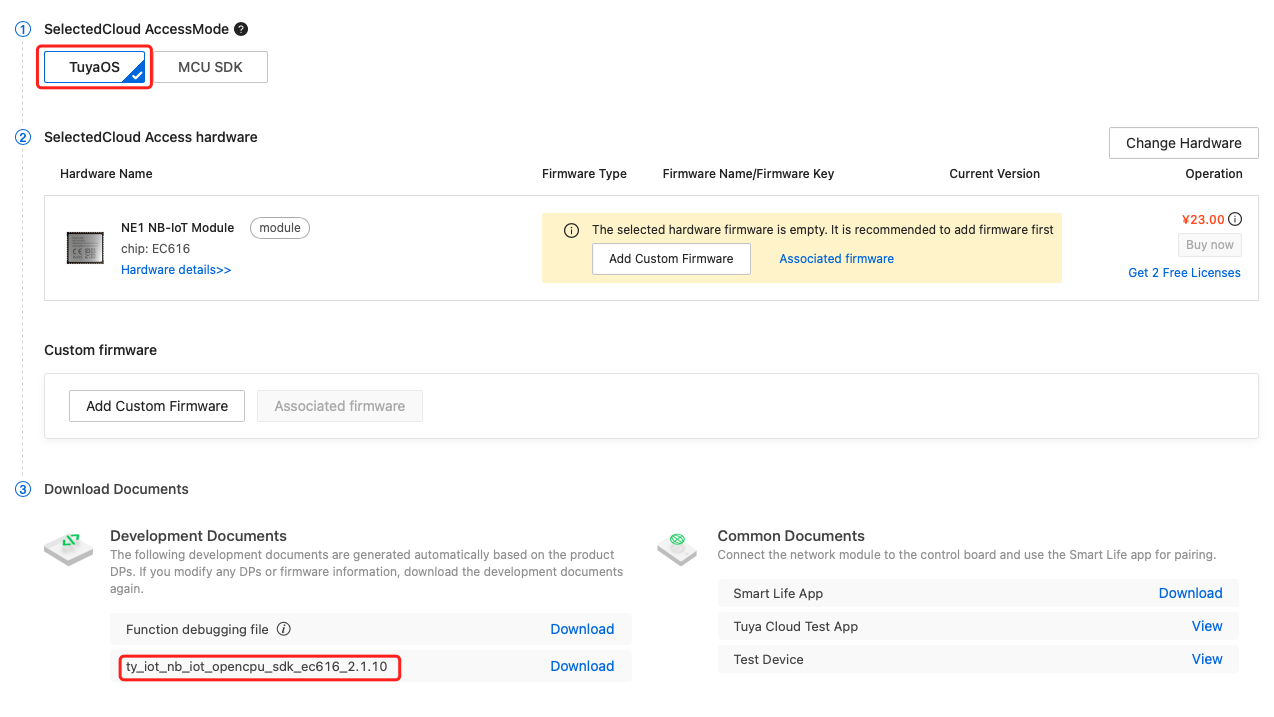Click the Test Device label

point(768,660)
